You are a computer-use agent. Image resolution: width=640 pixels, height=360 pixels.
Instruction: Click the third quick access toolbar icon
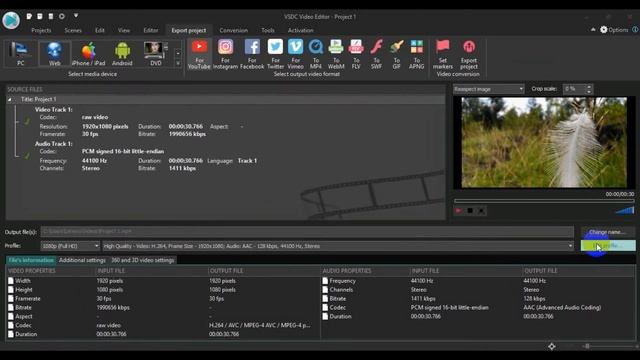tap(51, 16)
